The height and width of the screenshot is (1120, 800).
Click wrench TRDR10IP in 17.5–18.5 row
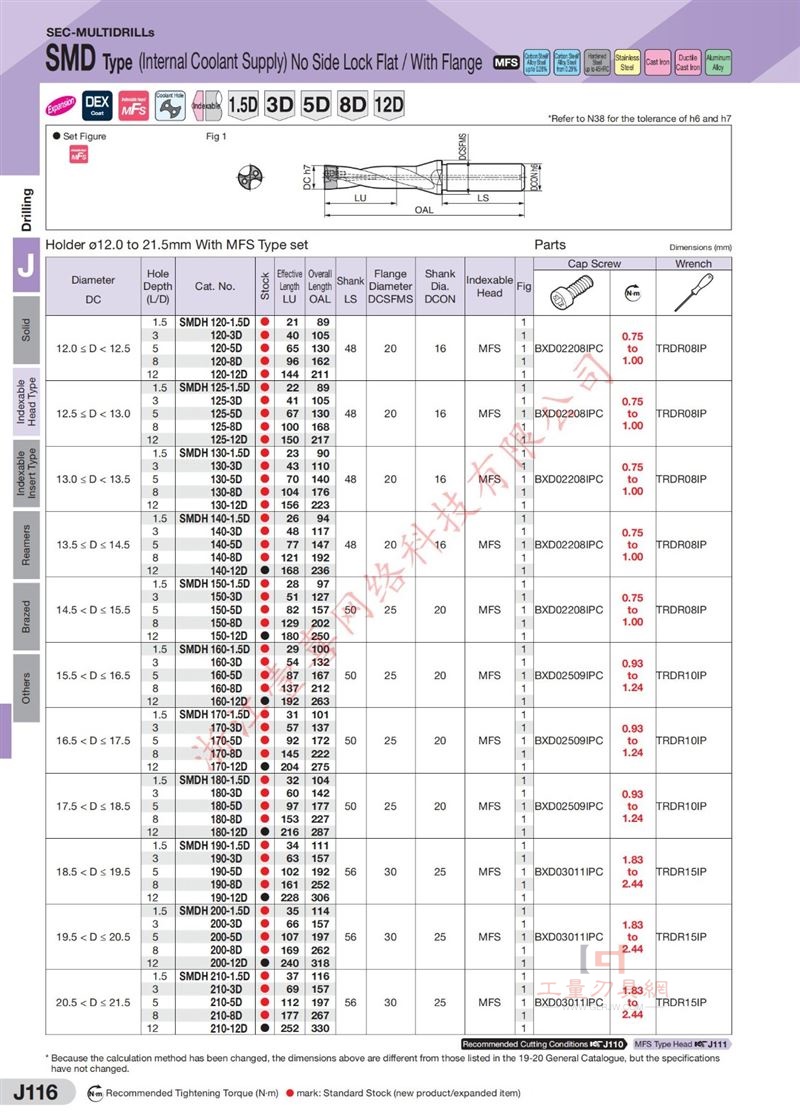pyautogui.click(x=681, y=806)
